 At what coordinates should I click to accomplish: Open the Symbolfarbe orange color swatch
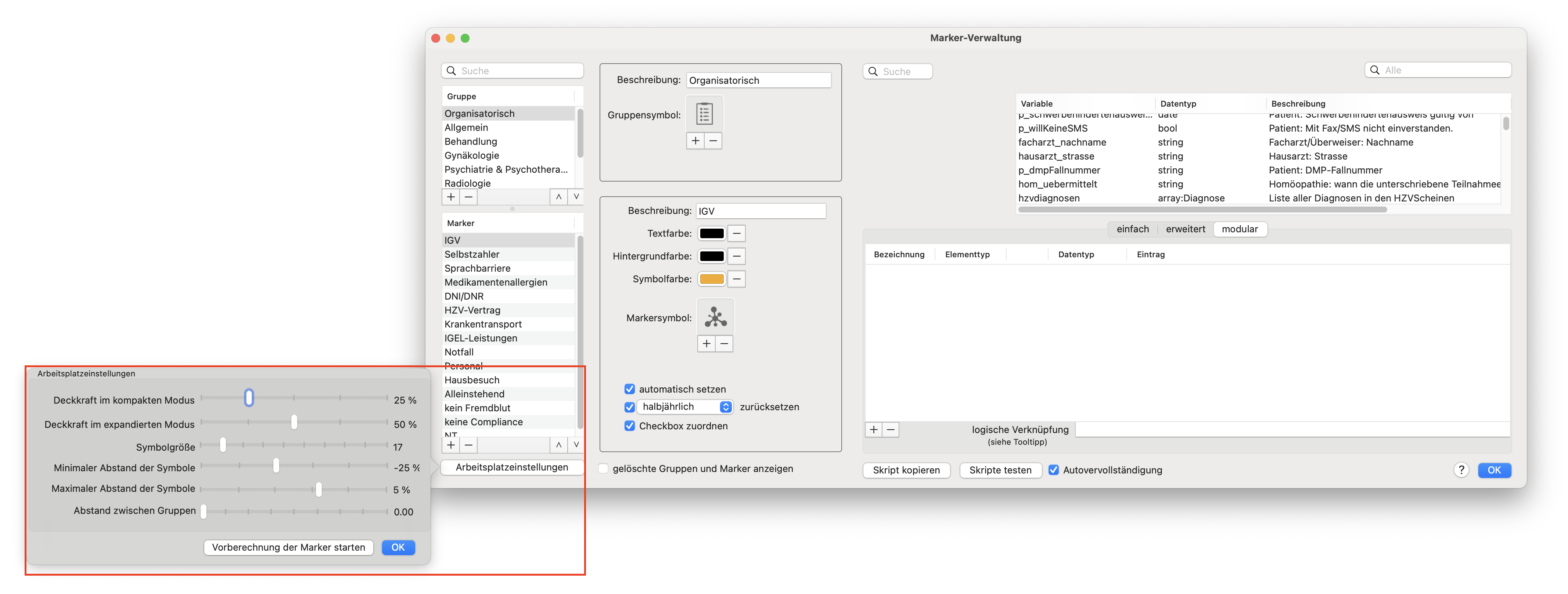click(712, 279)
